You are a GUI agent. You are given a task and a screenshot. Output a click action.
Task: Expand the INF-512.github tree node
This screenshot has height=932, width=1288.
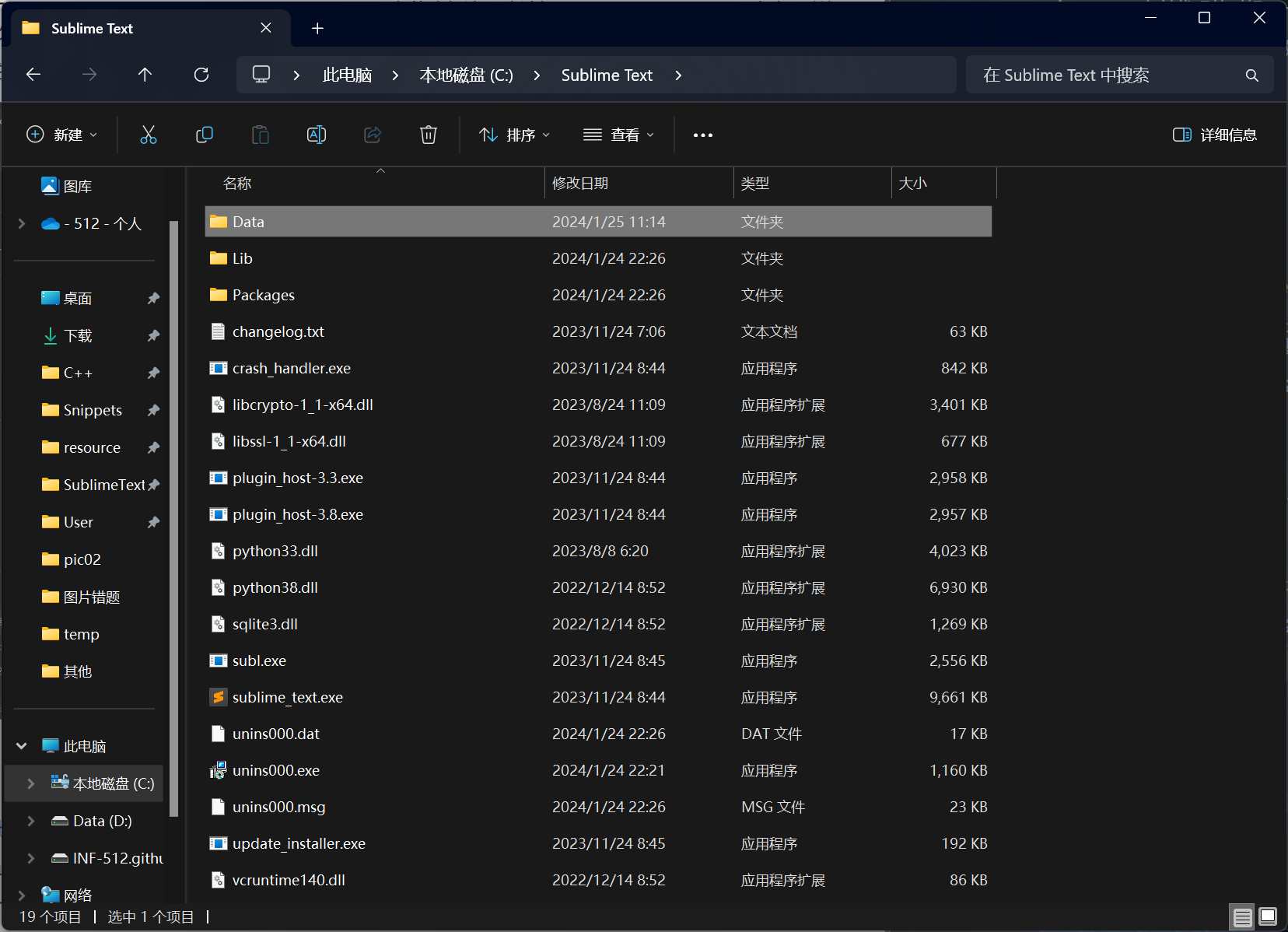coord(31,858)
